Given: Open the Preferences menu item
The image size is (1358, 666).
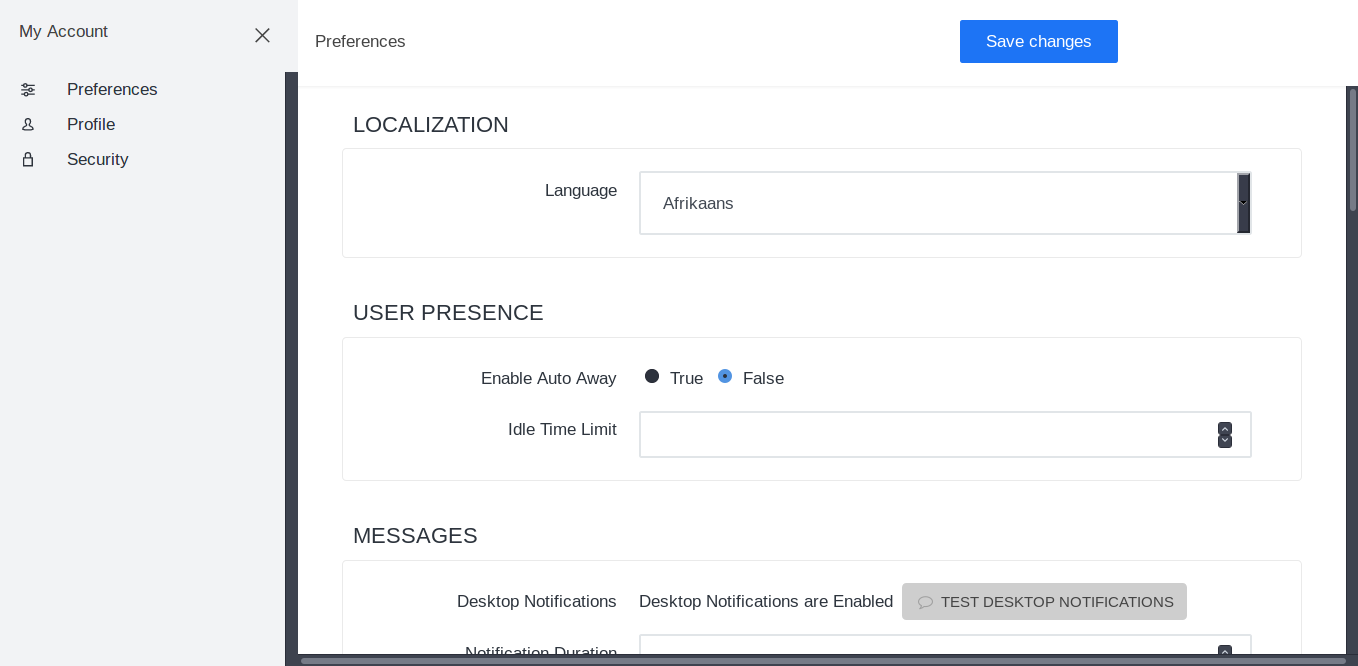Looking at the screenshot, I should (112, 90).
